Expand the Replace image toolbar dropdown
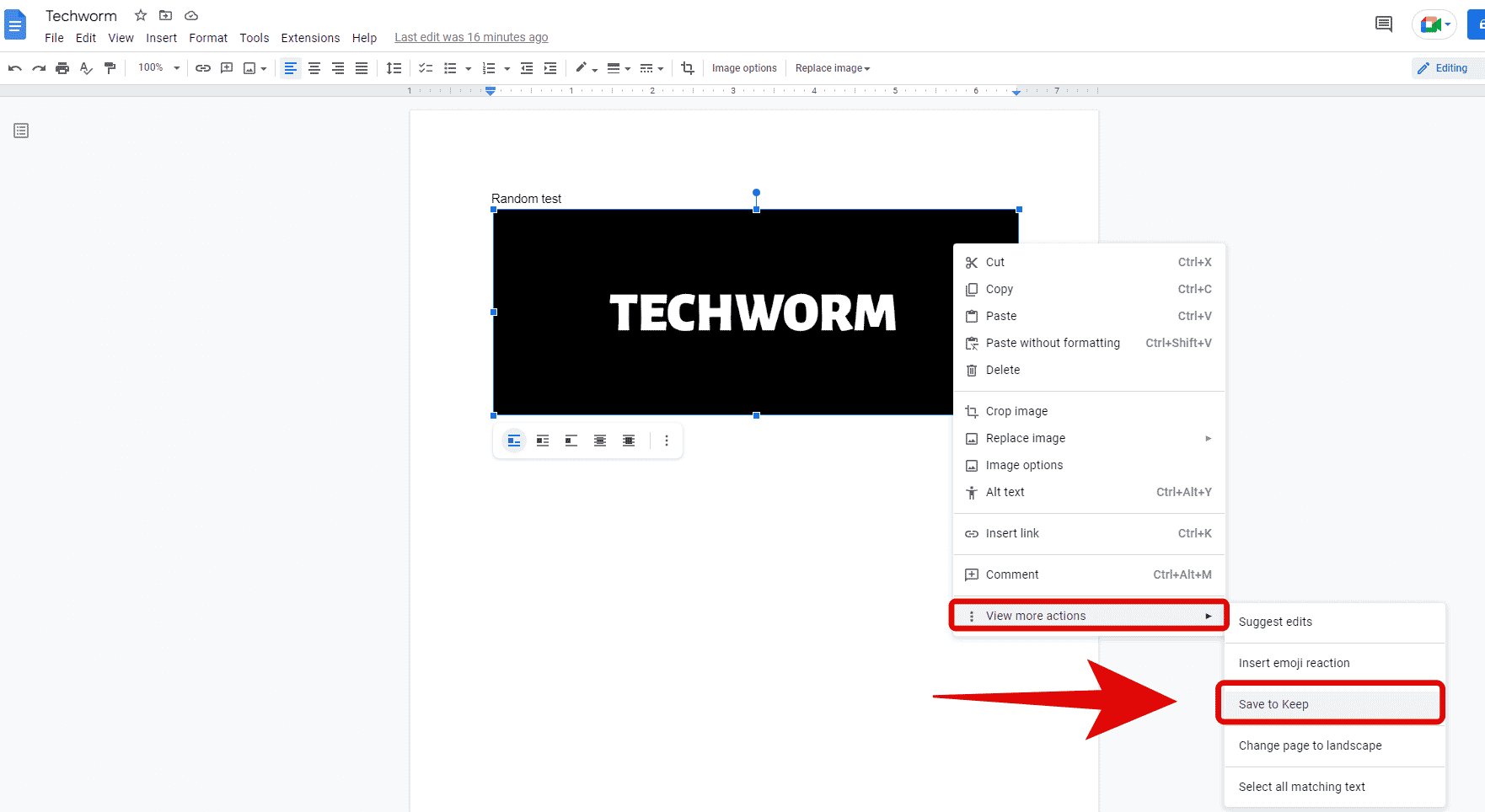 (x=833, y=68)
